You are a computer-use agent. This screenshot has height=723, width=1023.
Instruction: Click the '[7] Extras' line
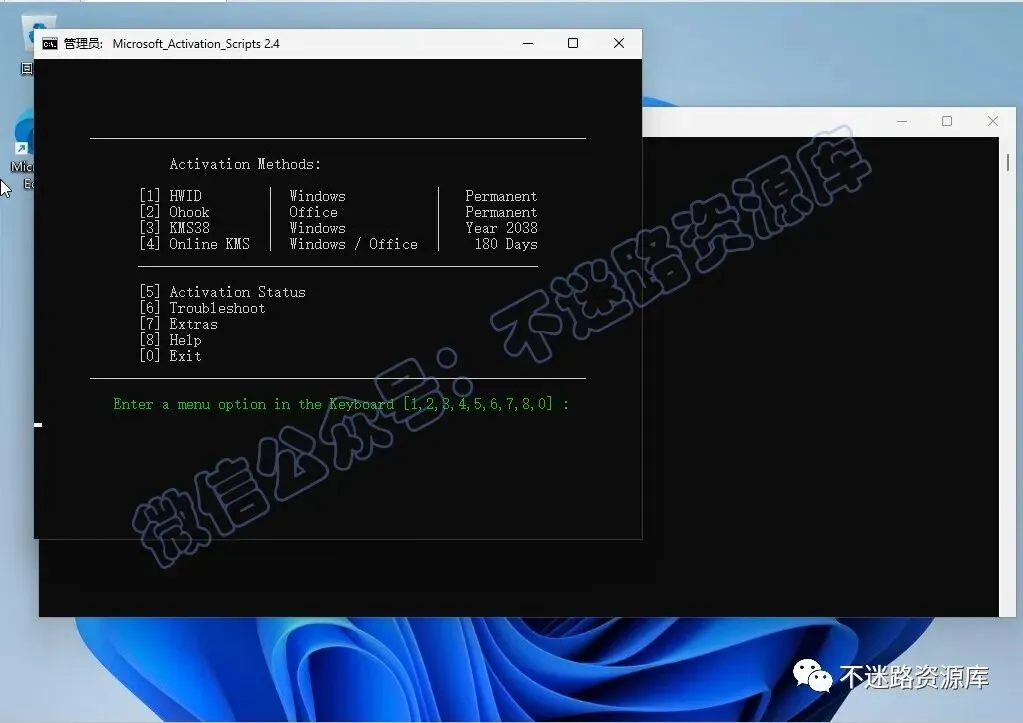point(178,324)
